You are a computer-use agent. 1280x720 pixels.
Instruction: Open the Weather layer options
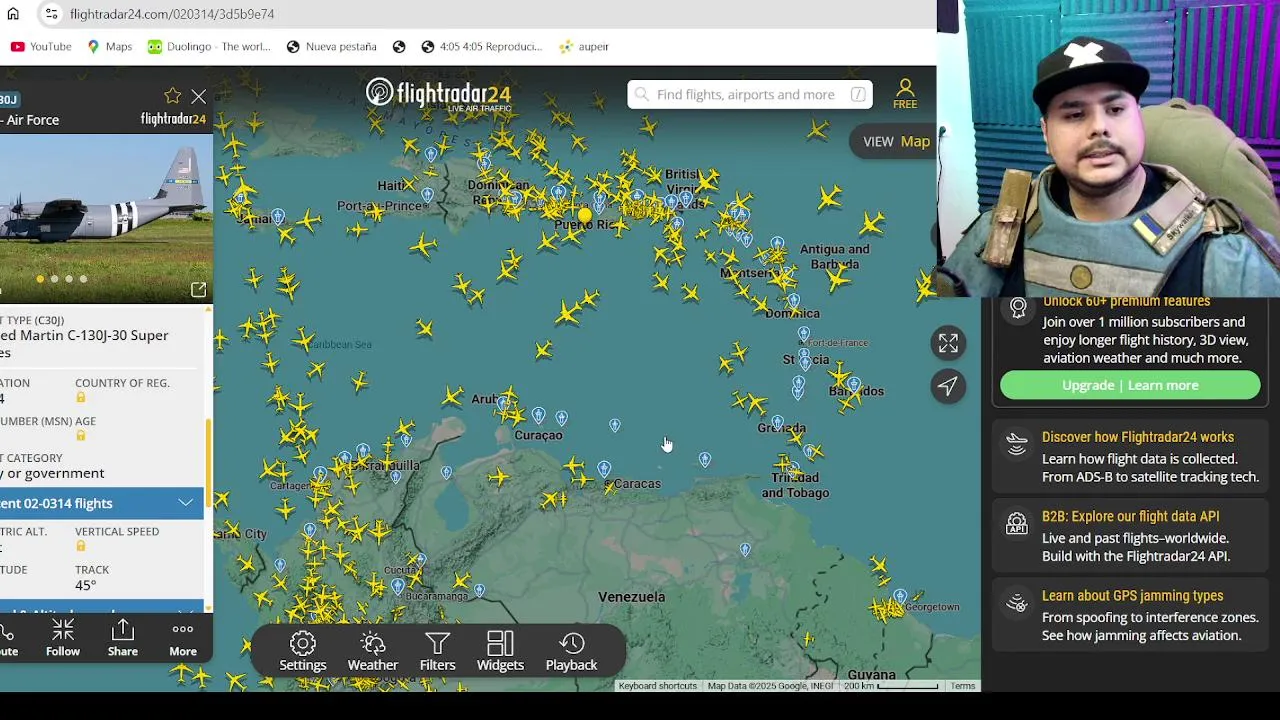tap(373, 651)
